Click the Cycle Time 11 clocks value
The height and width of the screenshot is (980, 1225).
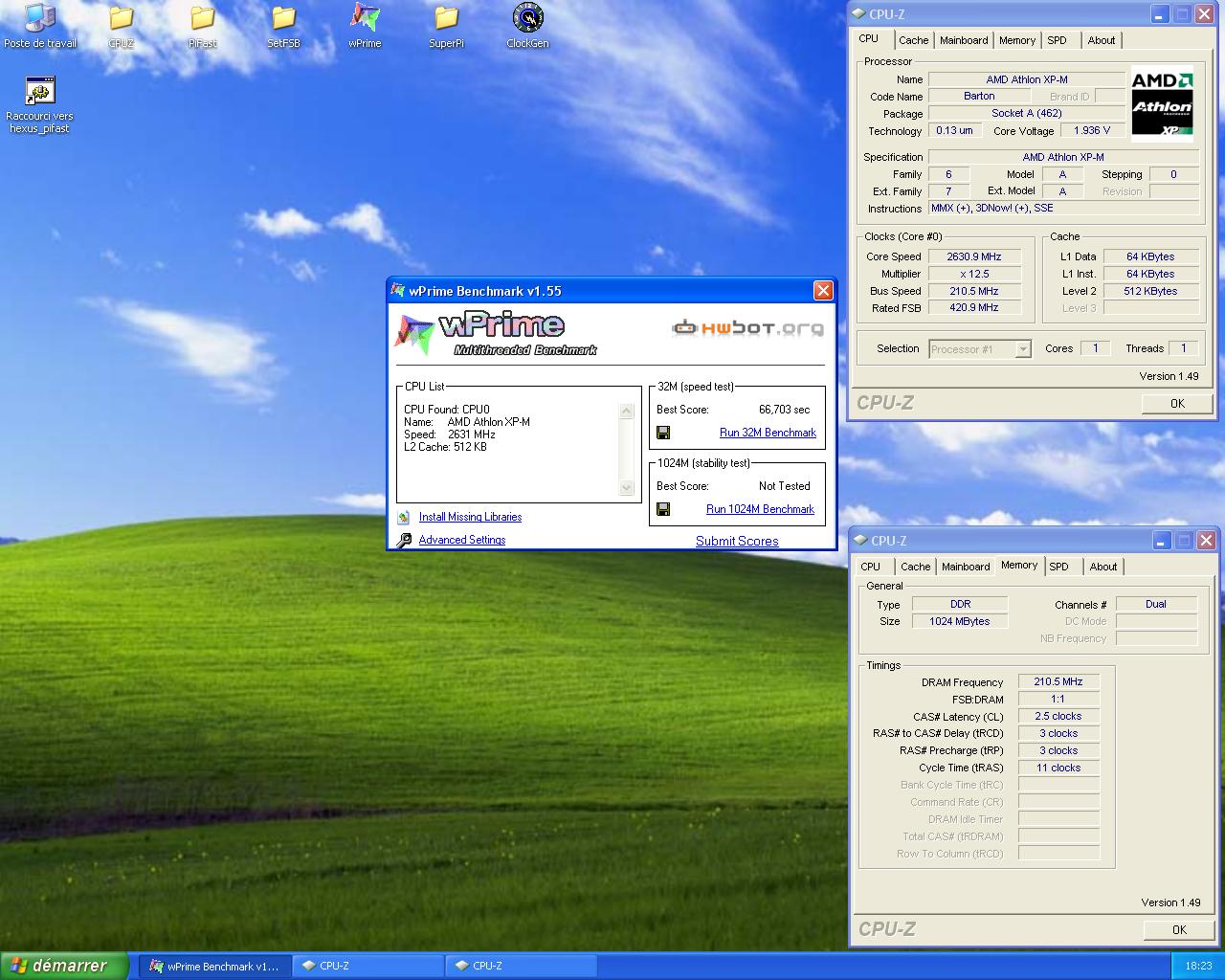point(1058,768)
